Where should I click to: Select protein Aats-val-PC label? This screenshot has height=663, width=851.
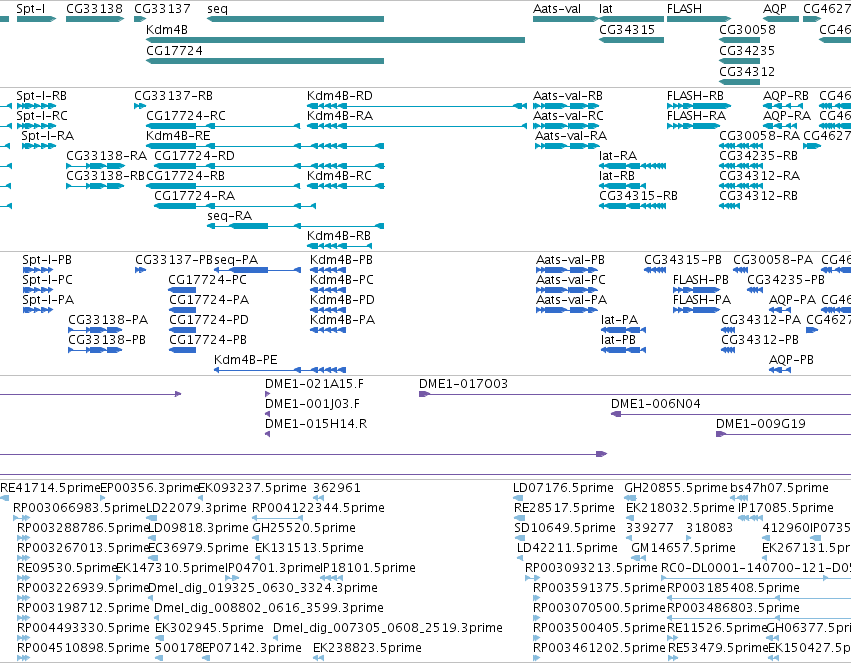click(570, 280)
